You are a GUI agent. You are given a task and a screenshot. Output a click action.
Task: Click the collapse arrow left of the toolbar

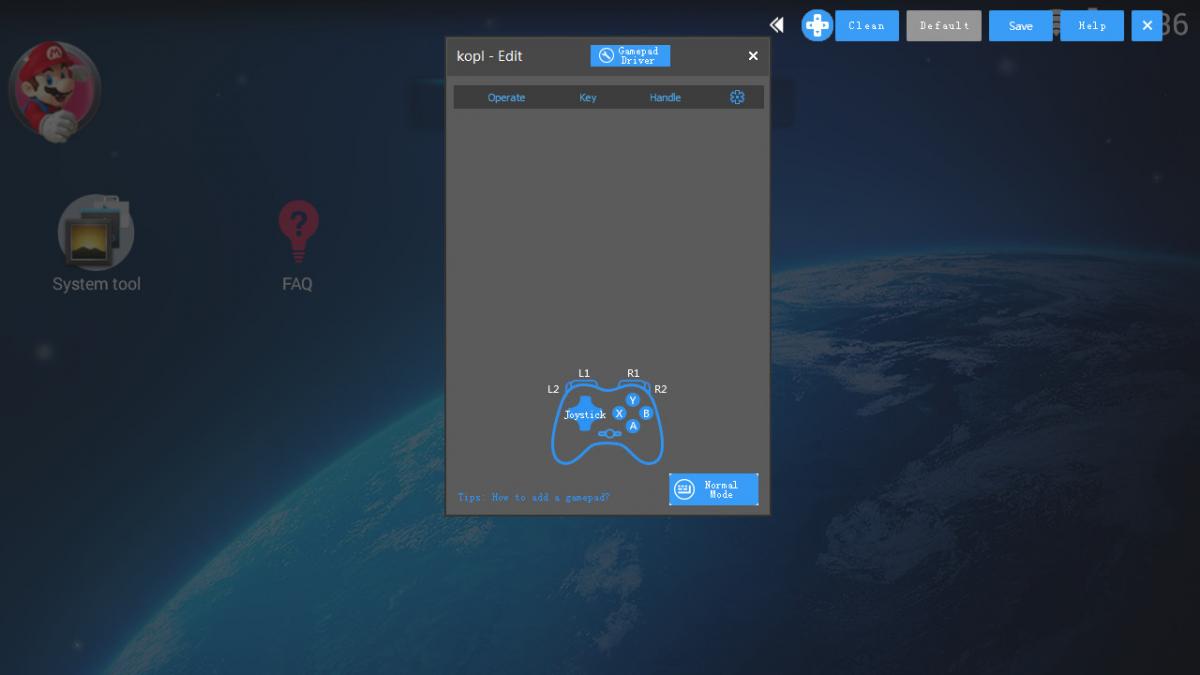click(x=777, y=24)
